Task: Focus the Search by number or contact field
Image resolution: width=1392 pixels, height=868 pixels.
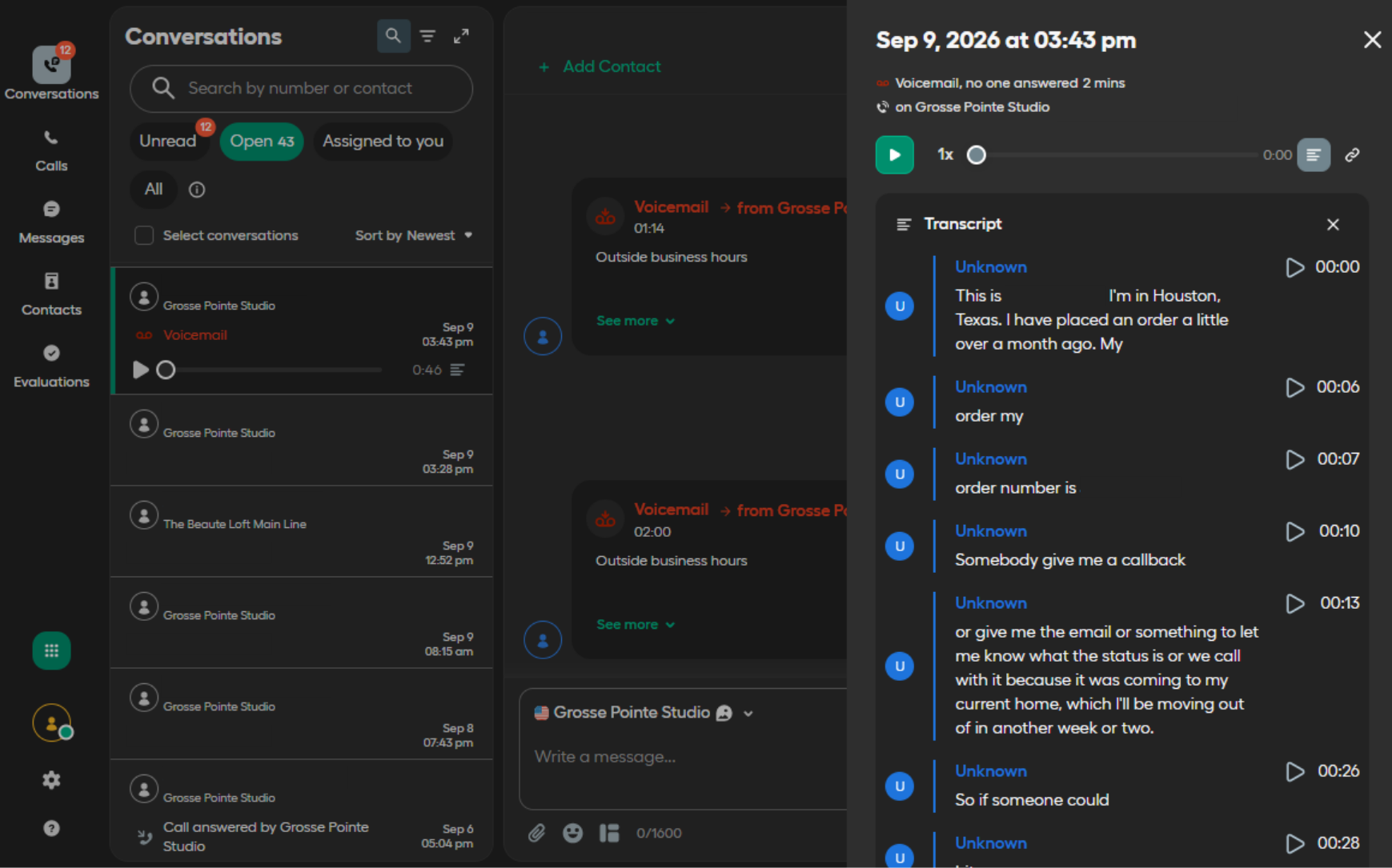Action: point(301,89)
